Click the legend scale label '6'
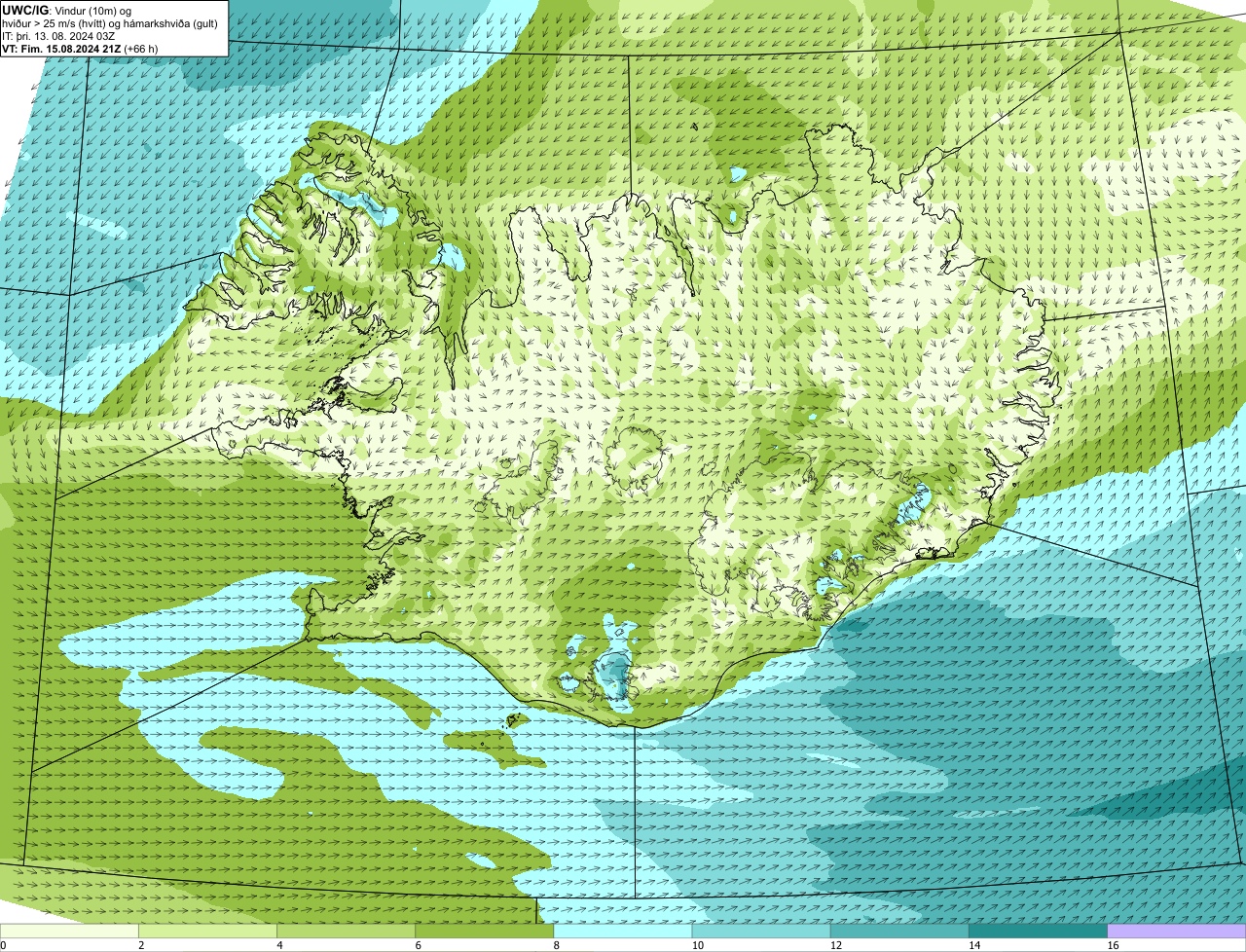1246x952 pixels. 419,945
